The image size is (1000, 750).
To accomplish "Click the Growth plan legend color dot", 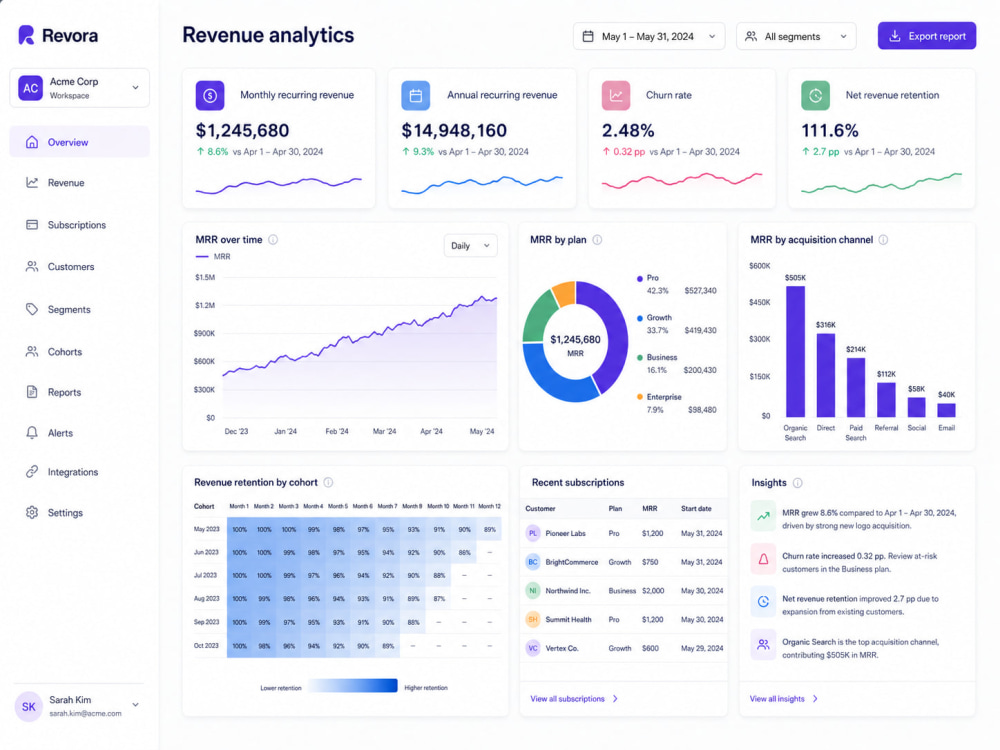I will pyautogui.click(x=640, y=318).
